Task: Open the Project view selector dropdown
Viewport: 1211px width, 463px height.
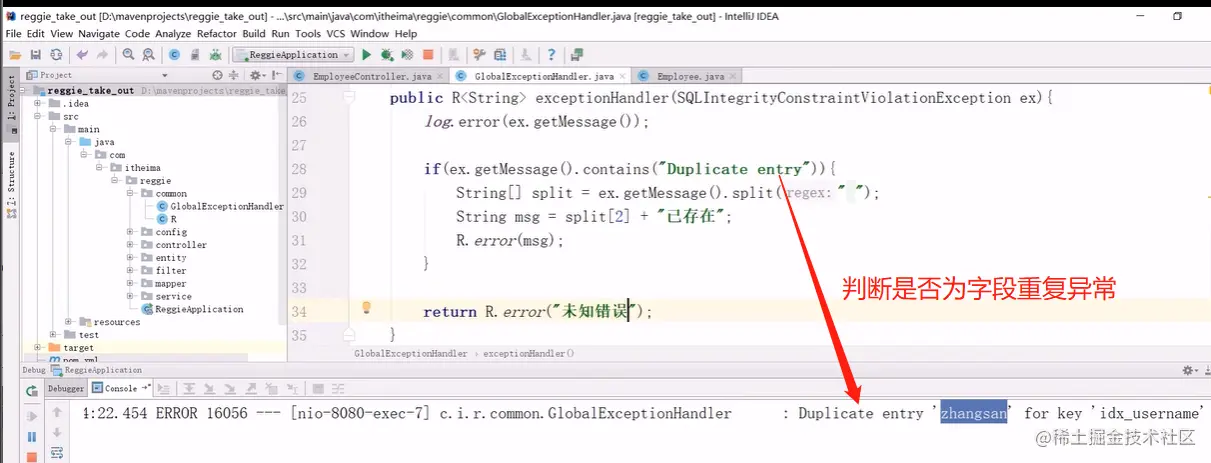Action: point(165,75)
